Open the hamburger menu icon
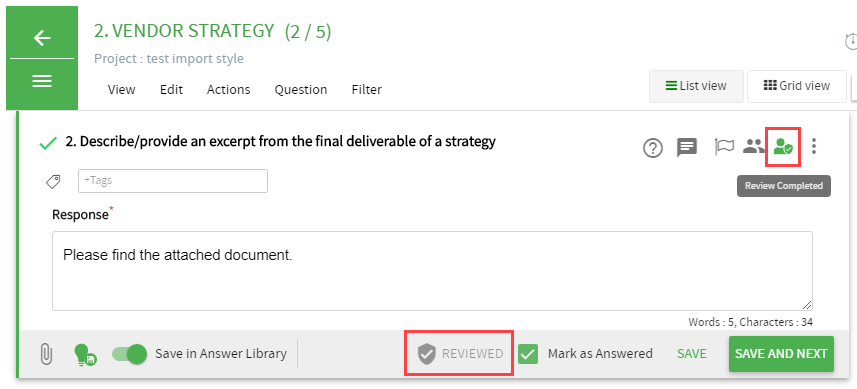Screen dimensions: 857x389 point(42,81)
